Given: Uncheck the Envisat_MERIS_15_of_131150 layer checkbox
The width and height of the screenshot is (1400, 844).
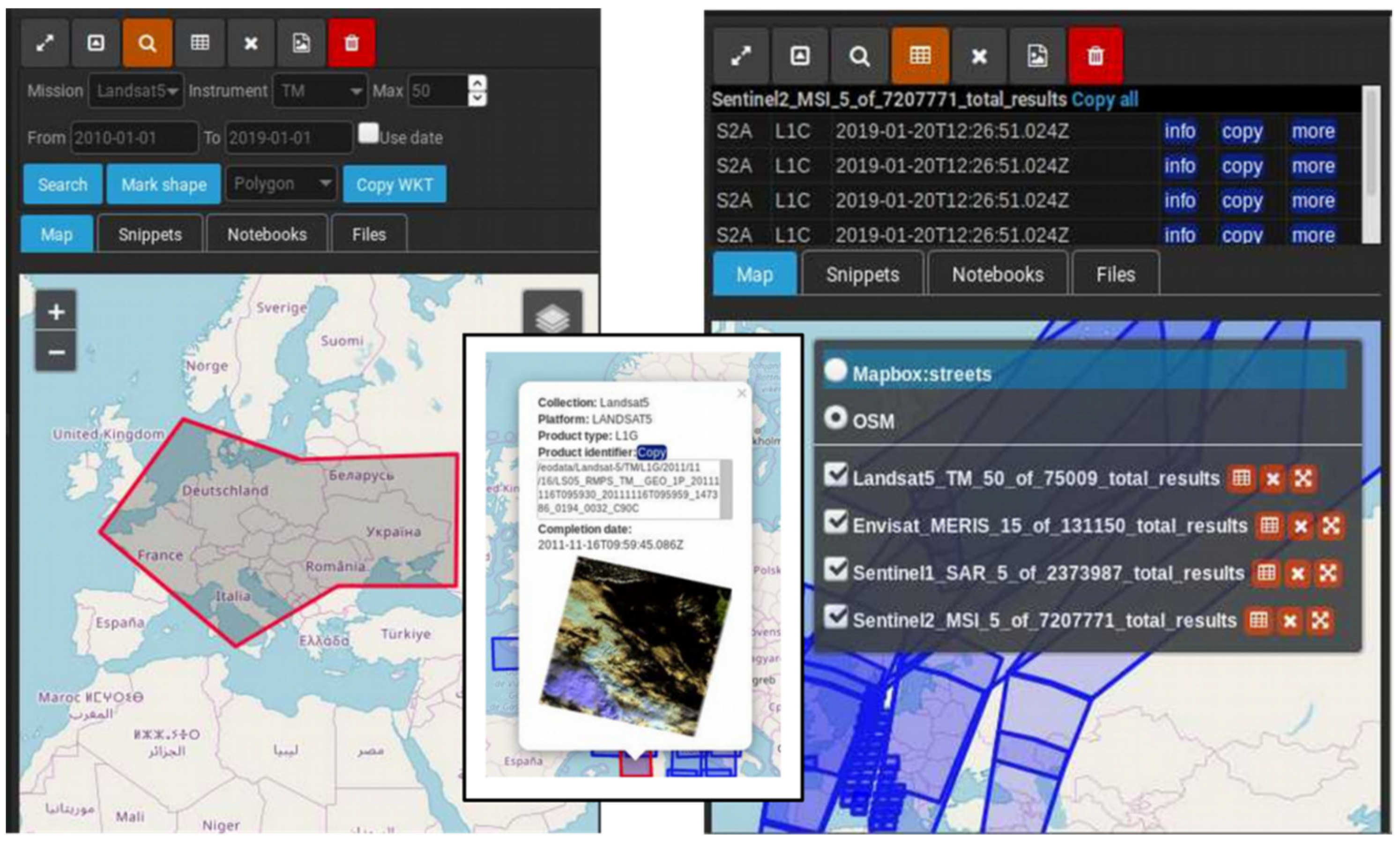Looking at the screenshot, I should pos(836,522).
